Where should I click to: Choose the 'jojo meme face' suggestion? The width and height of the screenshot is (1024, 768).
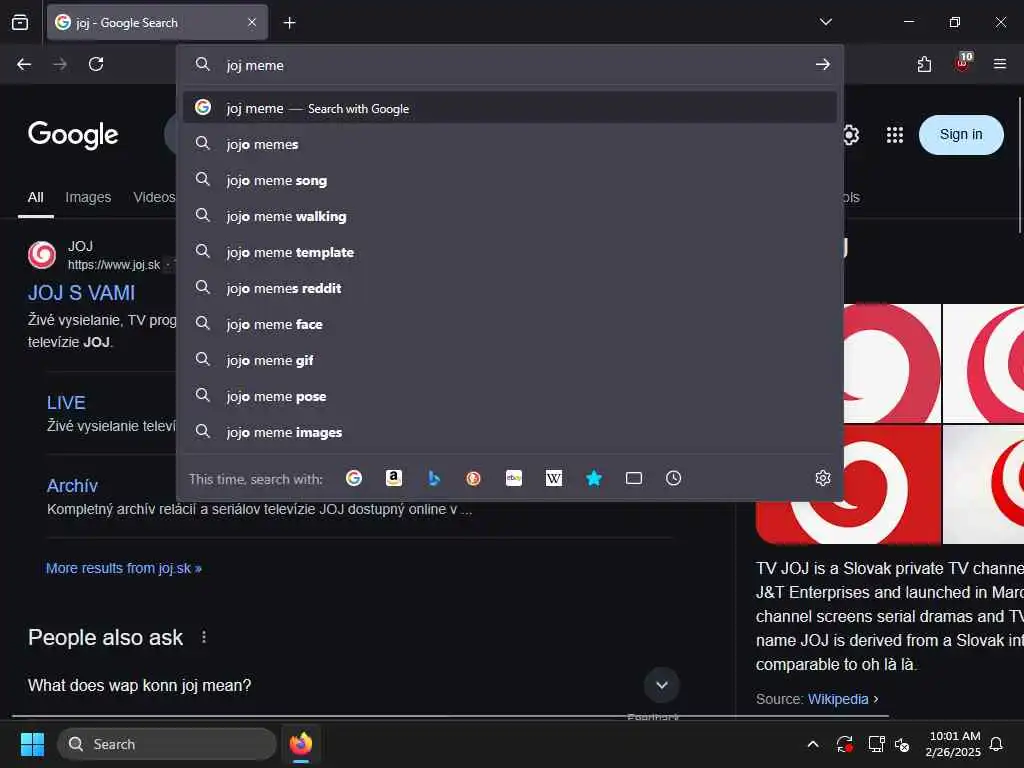pyautogui.click(x=509, y=323)
